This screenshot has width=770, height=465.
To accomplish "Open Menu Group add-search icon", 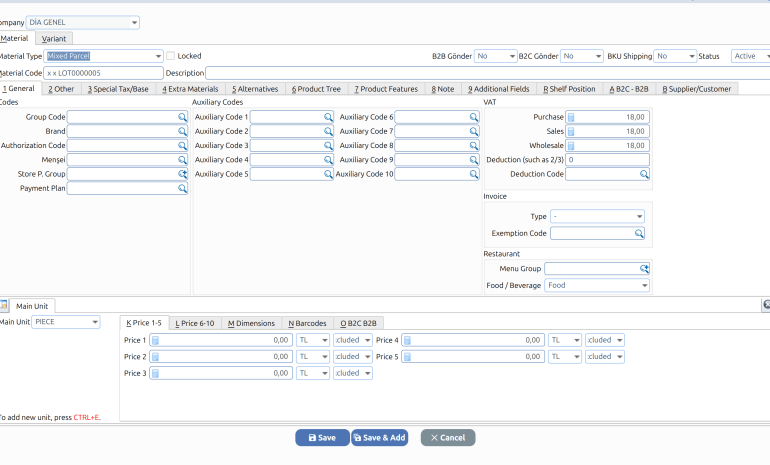I will coord(644,269).
